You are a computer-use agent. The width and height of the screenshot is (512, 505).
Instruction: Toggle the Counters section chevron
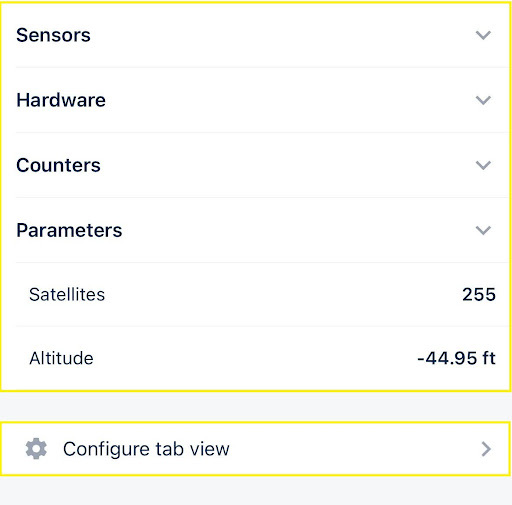point(483,165)
